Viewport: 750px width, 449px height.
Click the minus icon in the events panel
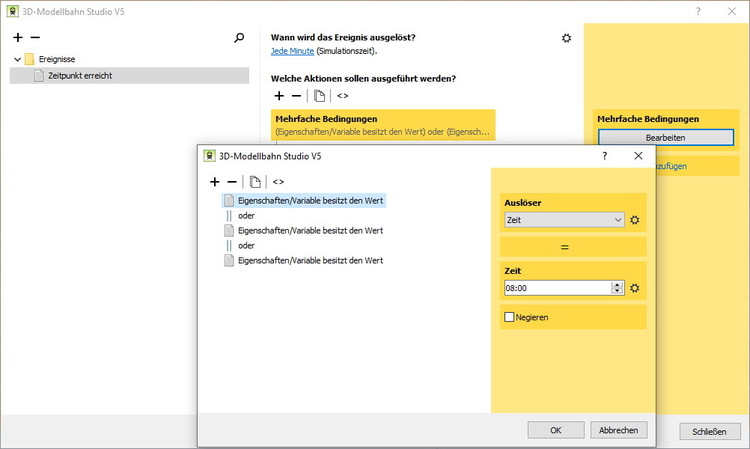pyautogui.click(x=33, y=38)
